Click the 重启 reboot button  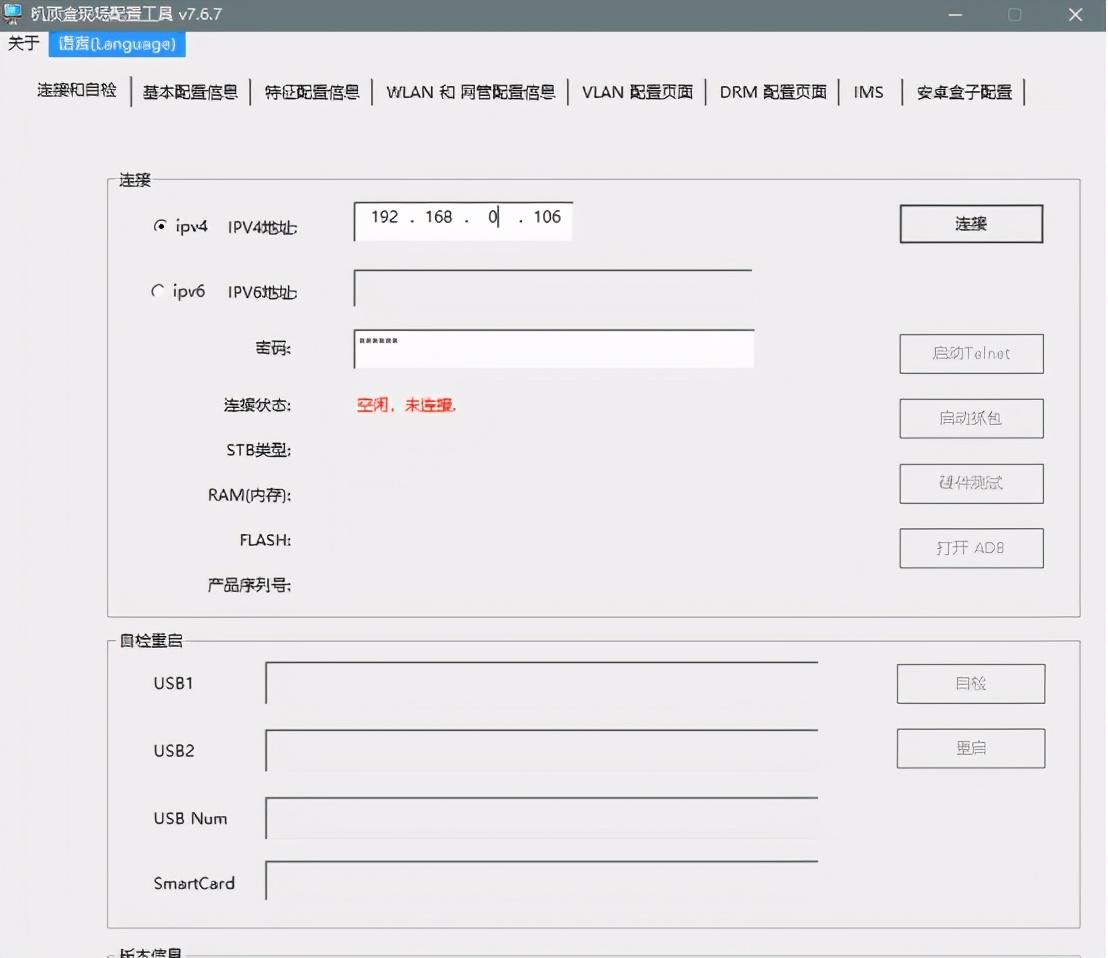tap(971, 748)
